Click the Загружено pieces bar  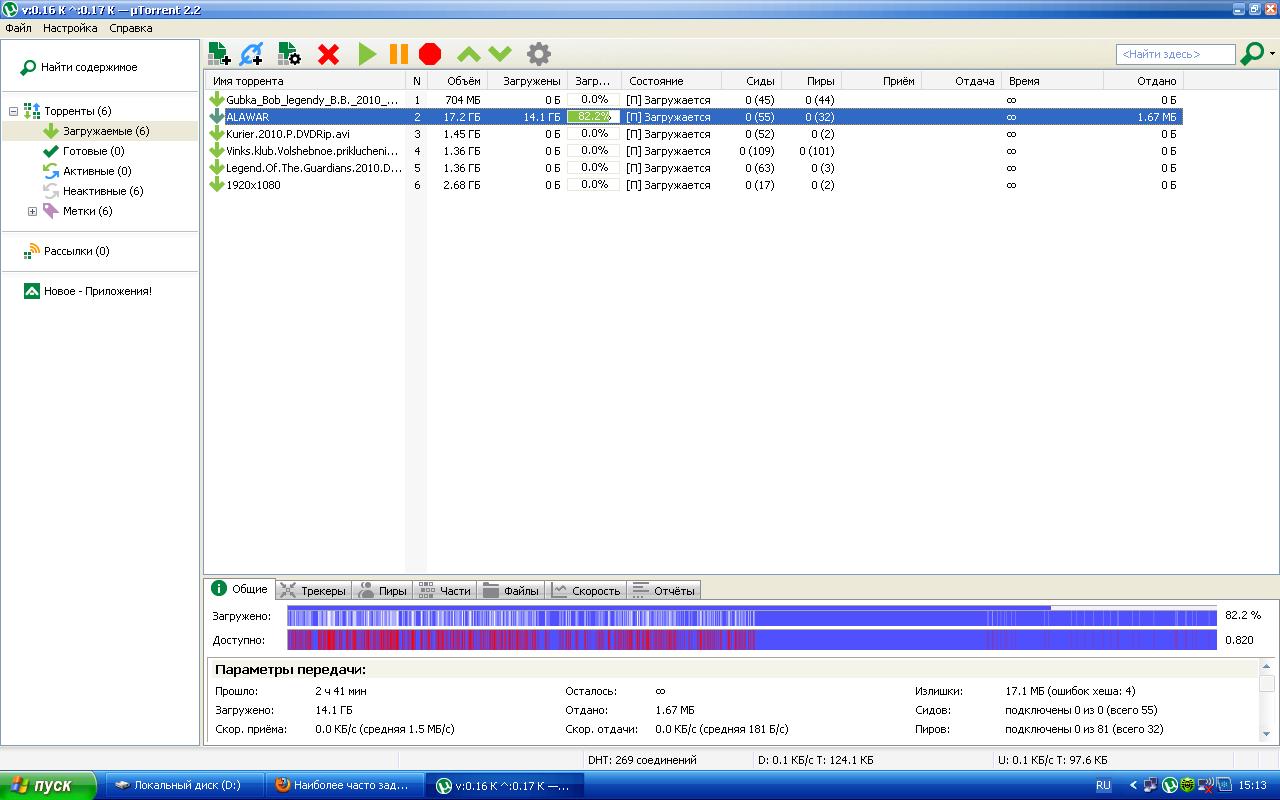752,616
